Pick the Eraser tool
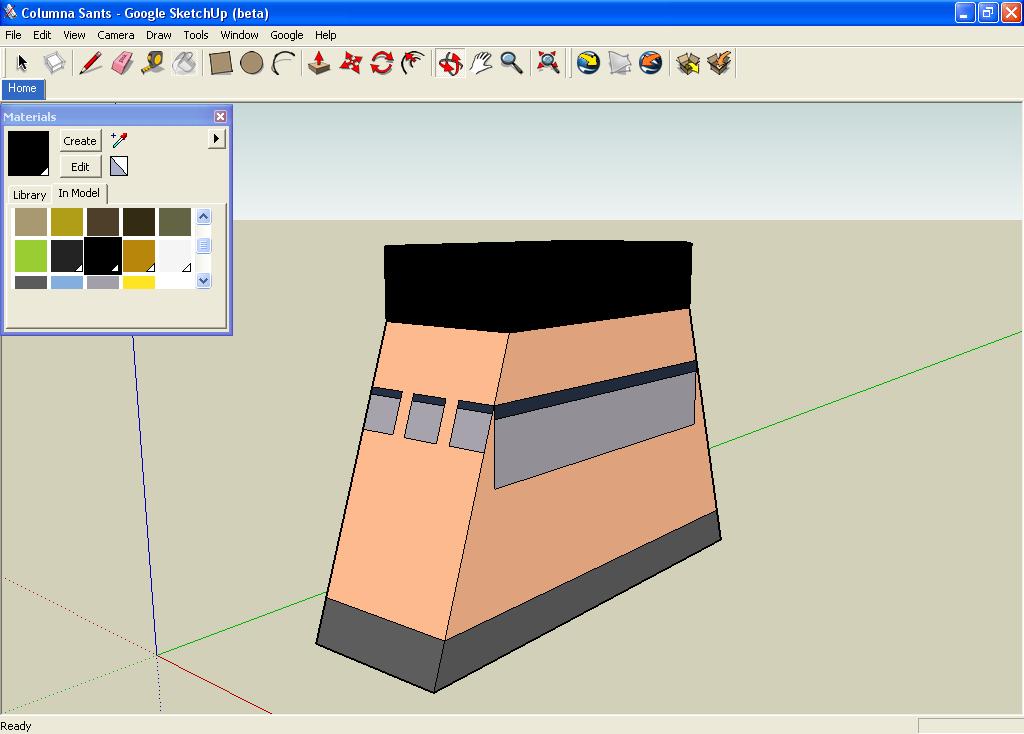 121,63
